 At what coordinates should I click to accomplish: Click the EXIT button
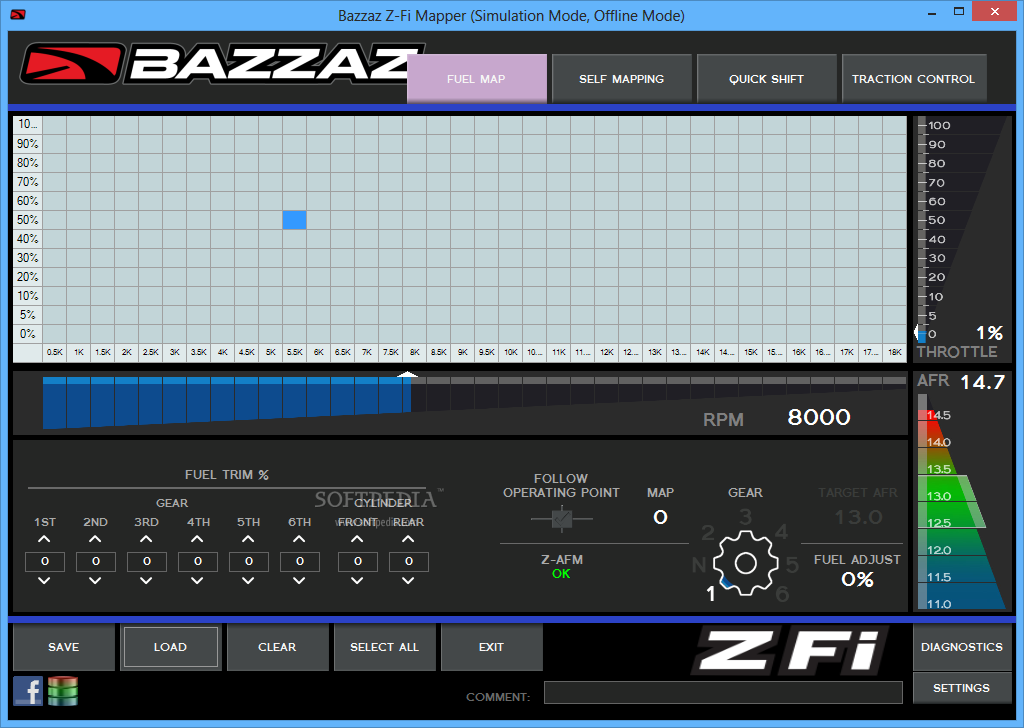coord(492,647)
